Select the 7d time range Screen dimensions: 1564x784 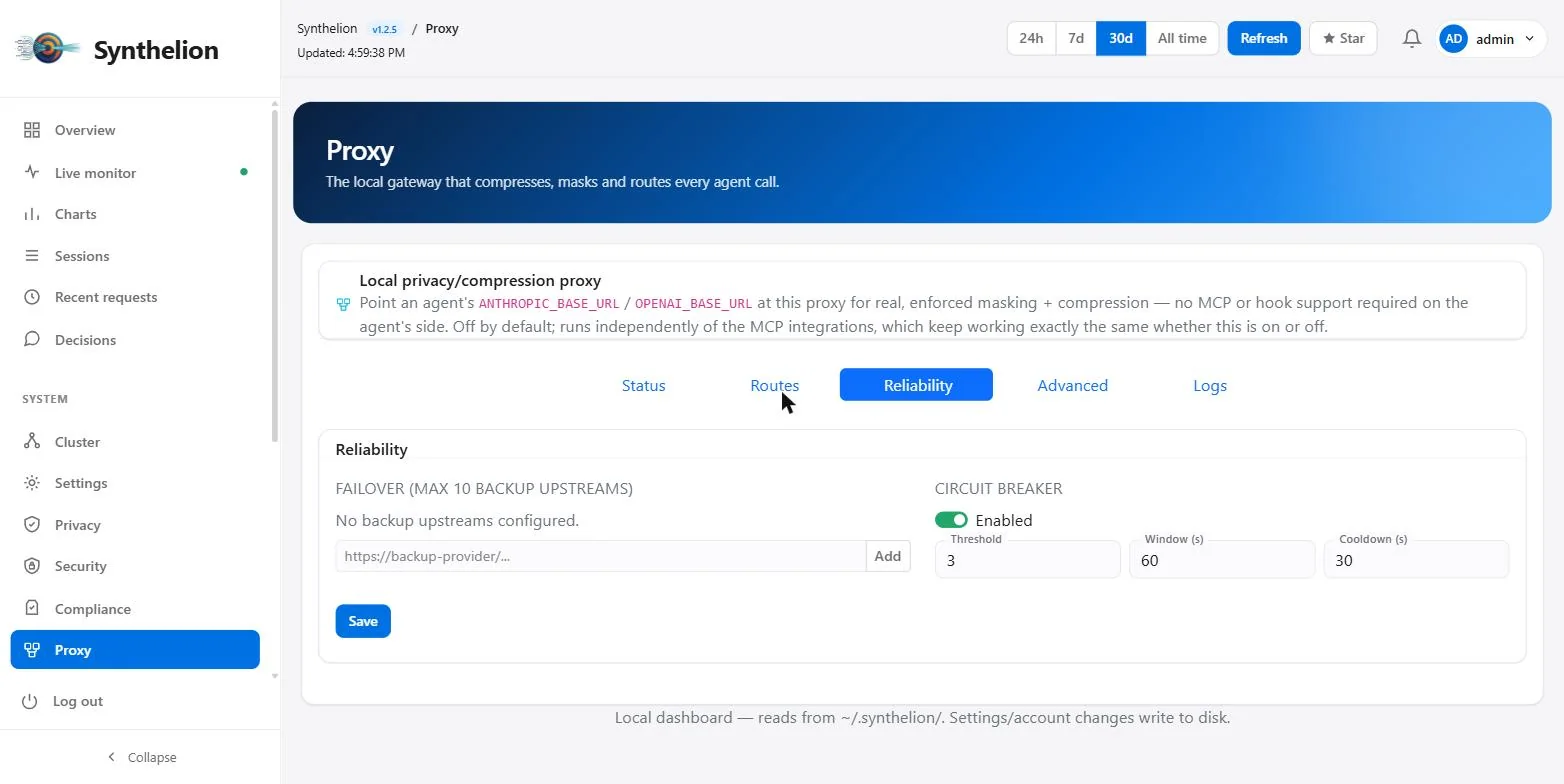pos(1076,38)
